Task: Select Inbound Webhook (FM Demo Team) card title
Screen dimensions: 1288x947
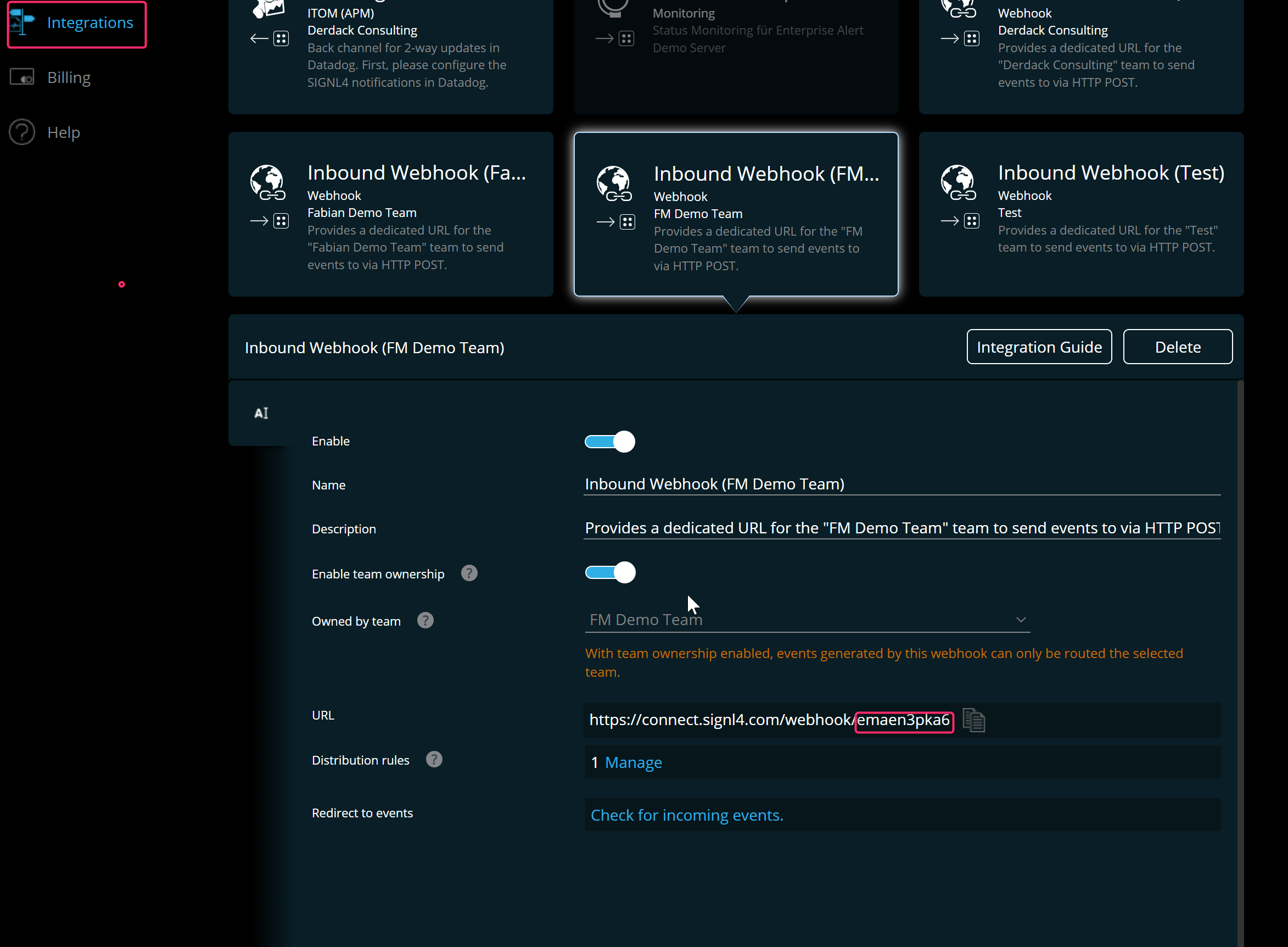Action: pos(766,174)
